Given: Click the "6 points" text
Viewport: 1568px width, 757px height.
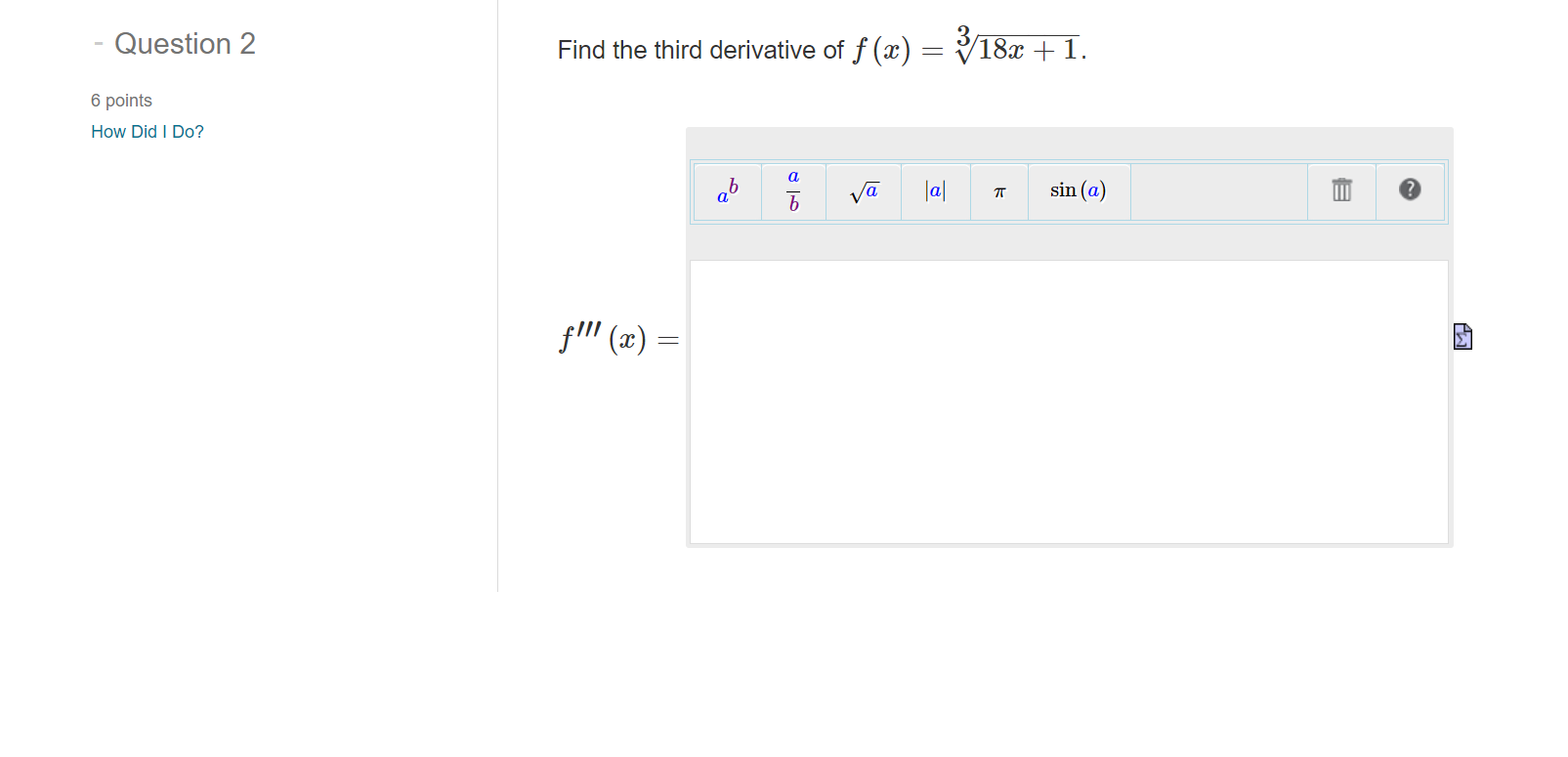Looking at the screenshot, I should pyautogui.click(x=121, y=100).
